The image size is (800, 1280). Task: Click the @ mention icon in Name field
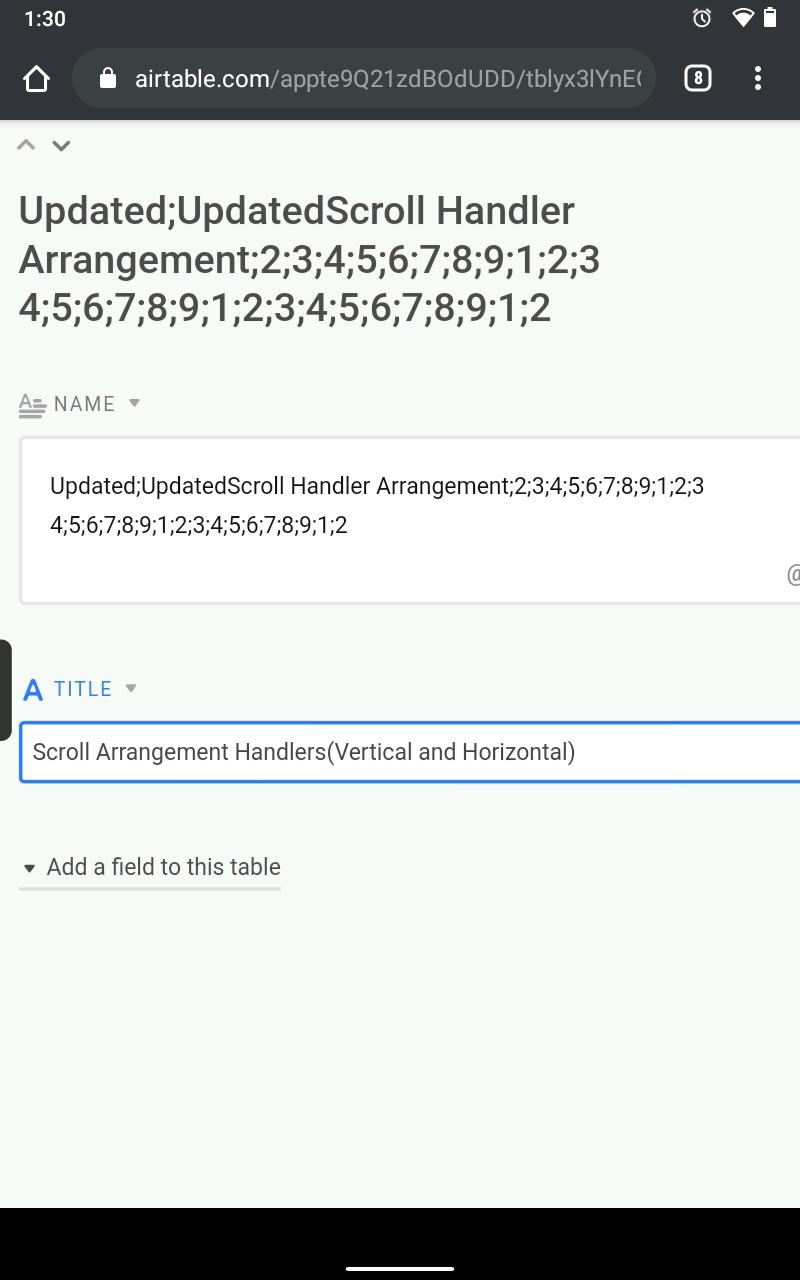[x=793, y=575]
